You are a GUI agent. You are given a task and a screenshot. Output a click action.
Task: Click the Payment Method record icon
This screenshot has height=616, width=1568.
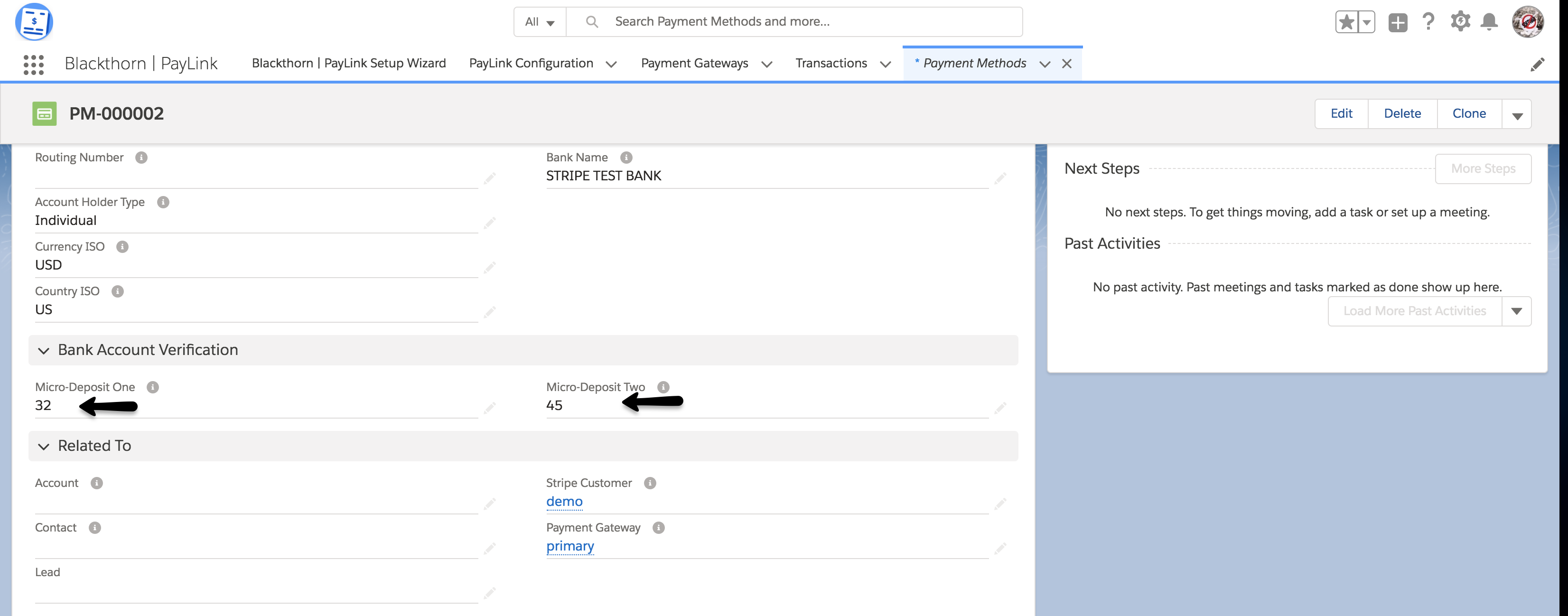(x=45, y=114)
